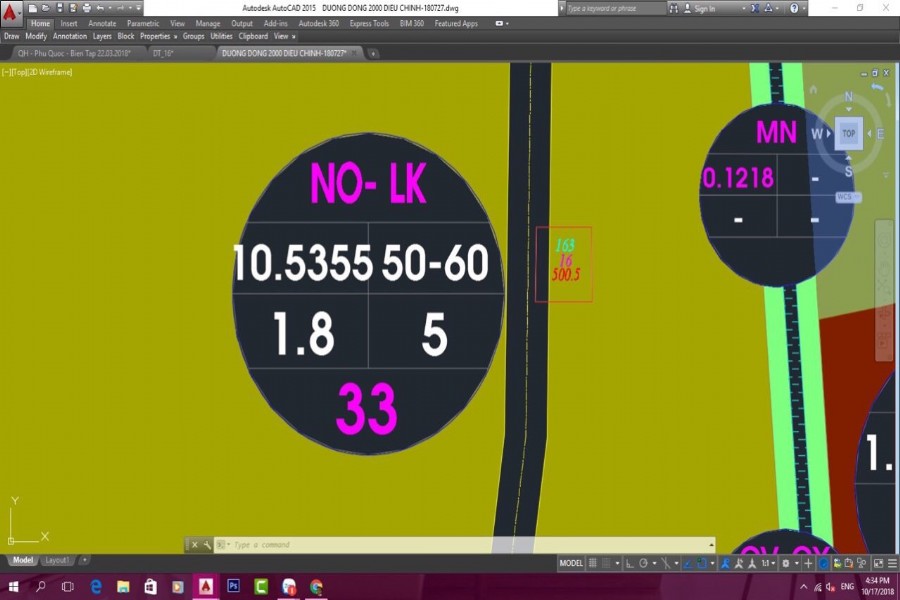
Task: Click the wrench icon in command line
Action: [206, 545]
